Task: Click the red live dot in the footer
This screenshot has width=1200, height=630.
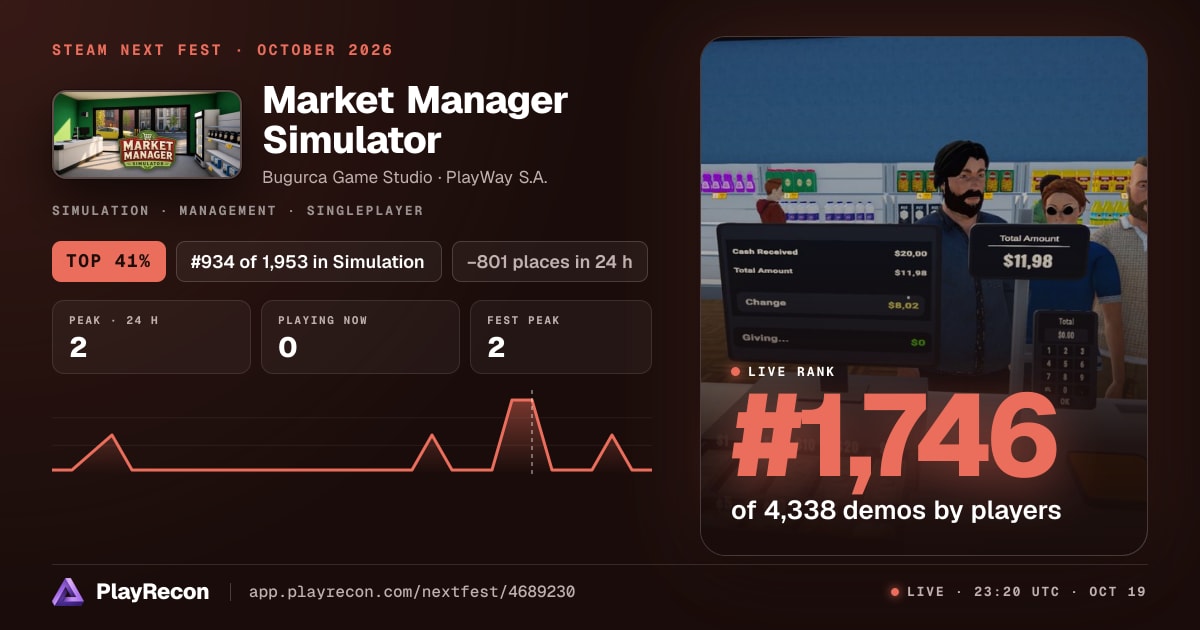Action: pyautogui.click(x=895, y=592)
